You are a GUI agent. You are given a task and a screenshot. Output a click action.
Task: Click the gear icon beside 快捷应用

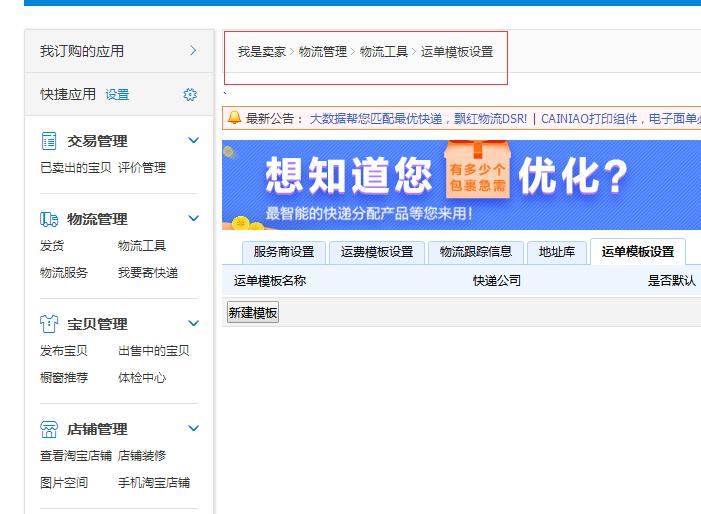tap(190, 94)
